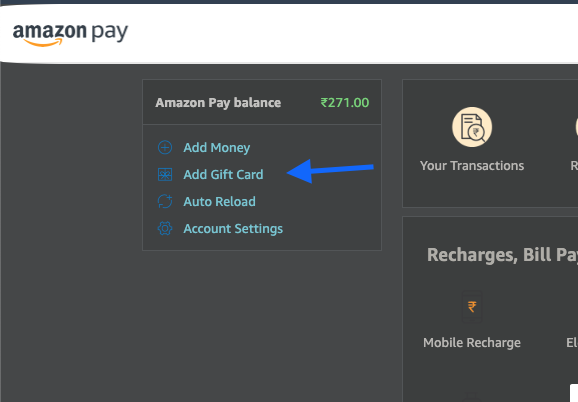Click the cut-off label right of Your Transactions

[574, 166]
